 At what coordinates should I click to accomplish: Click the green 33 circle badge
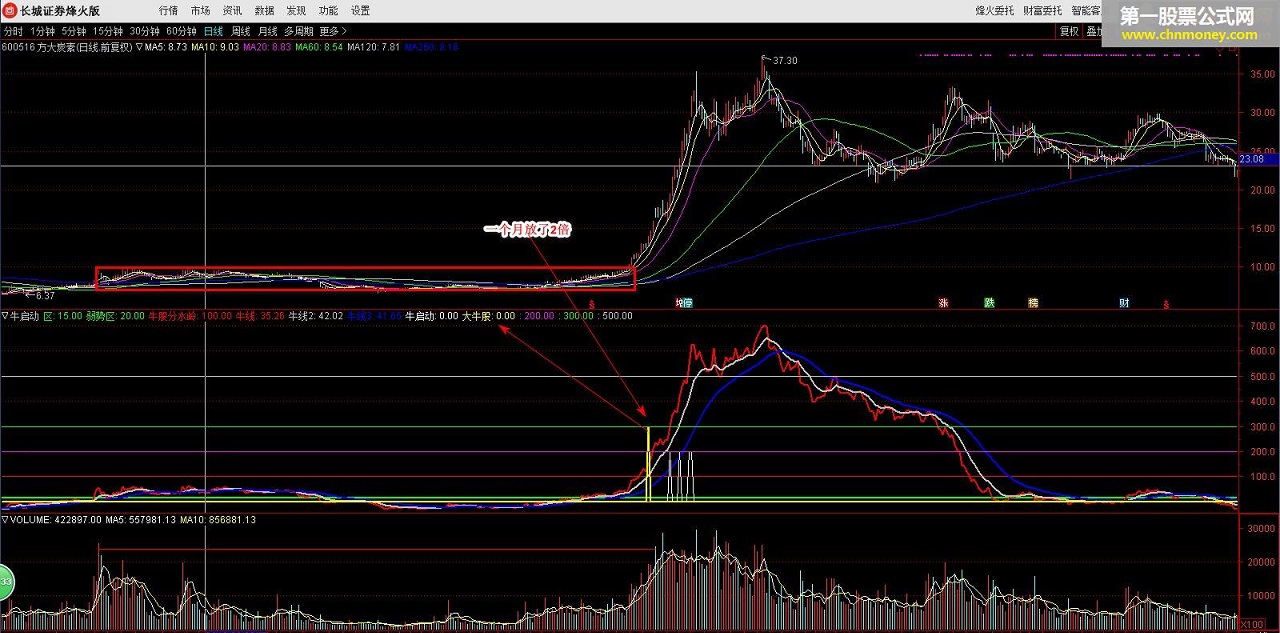point(4,582)
